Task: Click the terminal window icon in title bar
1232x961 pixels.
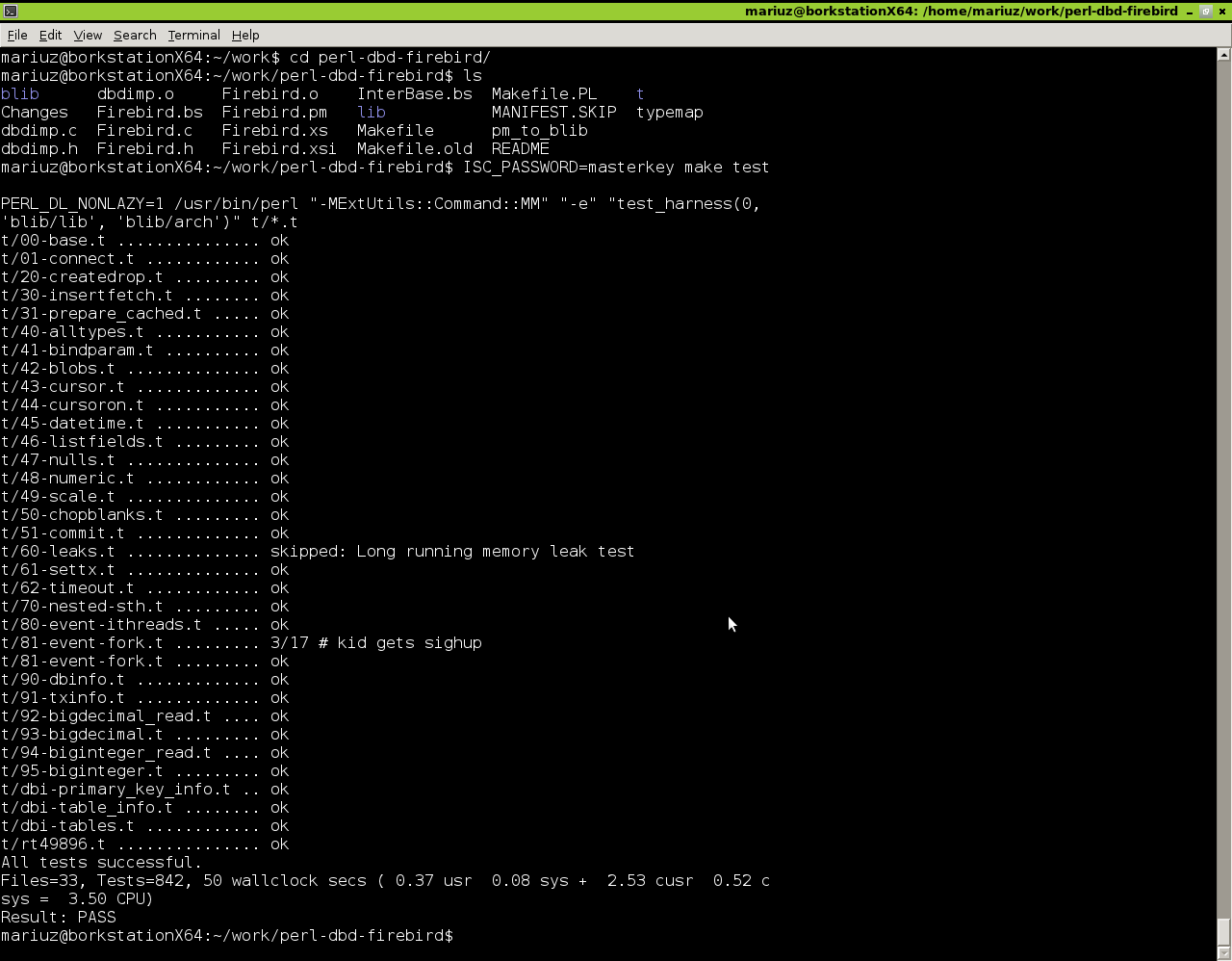Action: point(10,11)
